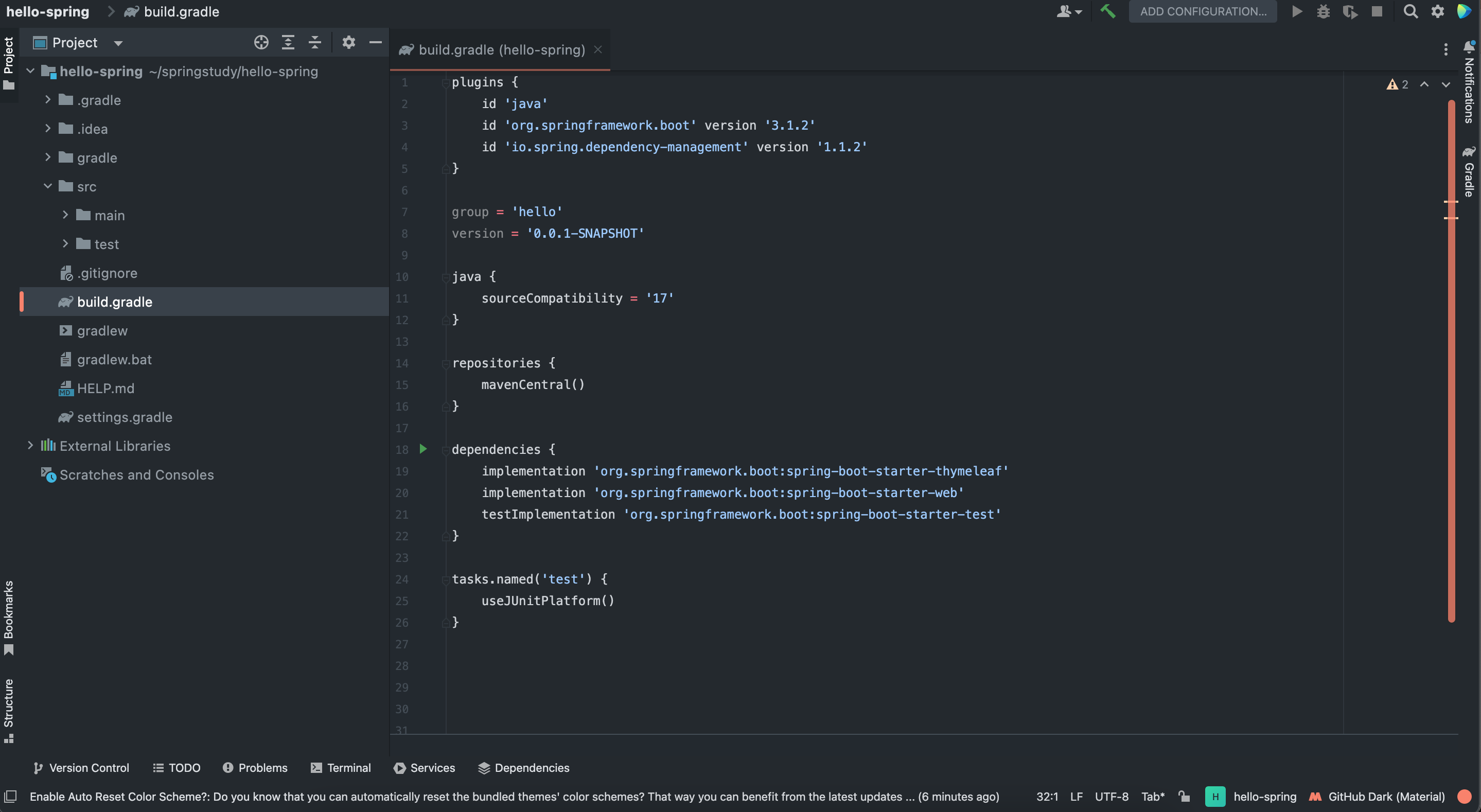
Task: Click Run with Coverage icon
Action: [1350, 11]
